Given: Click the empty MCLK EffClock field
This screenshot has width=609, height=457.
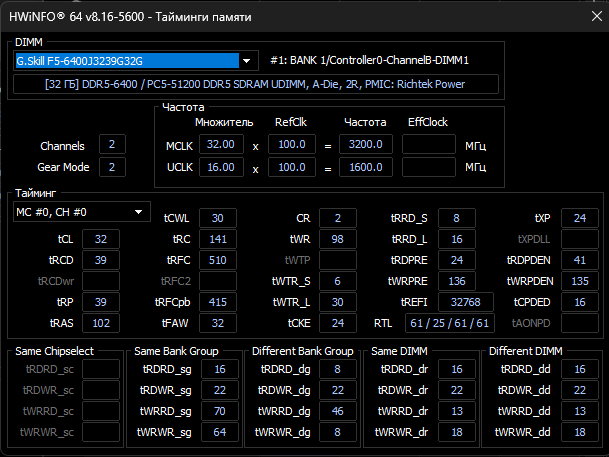Looking at the screenshot, I should [428, 144].
